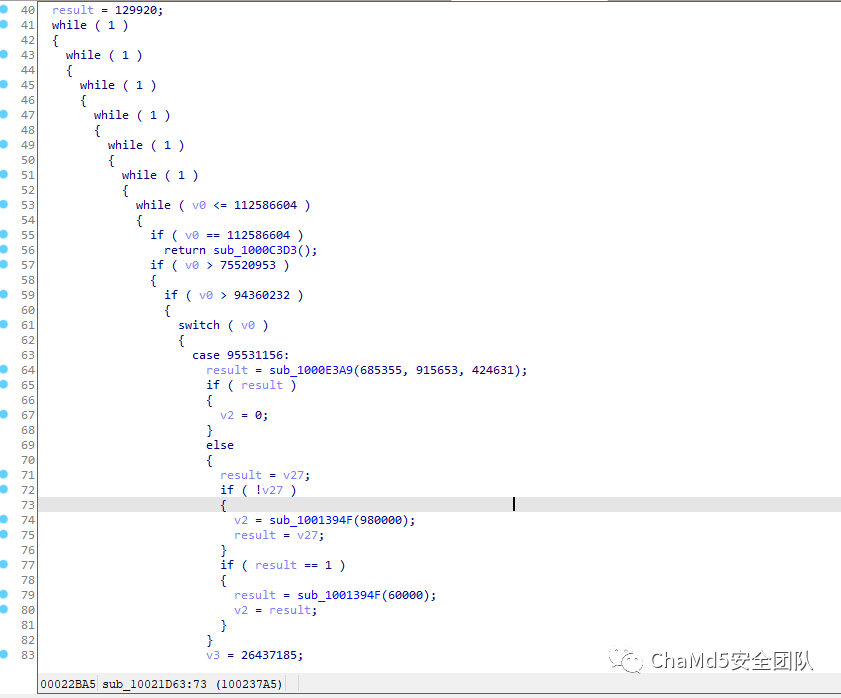Set breakpoint at line 57 marker
This screenshot has height=698, width=841.
click(x=3, y=264)
